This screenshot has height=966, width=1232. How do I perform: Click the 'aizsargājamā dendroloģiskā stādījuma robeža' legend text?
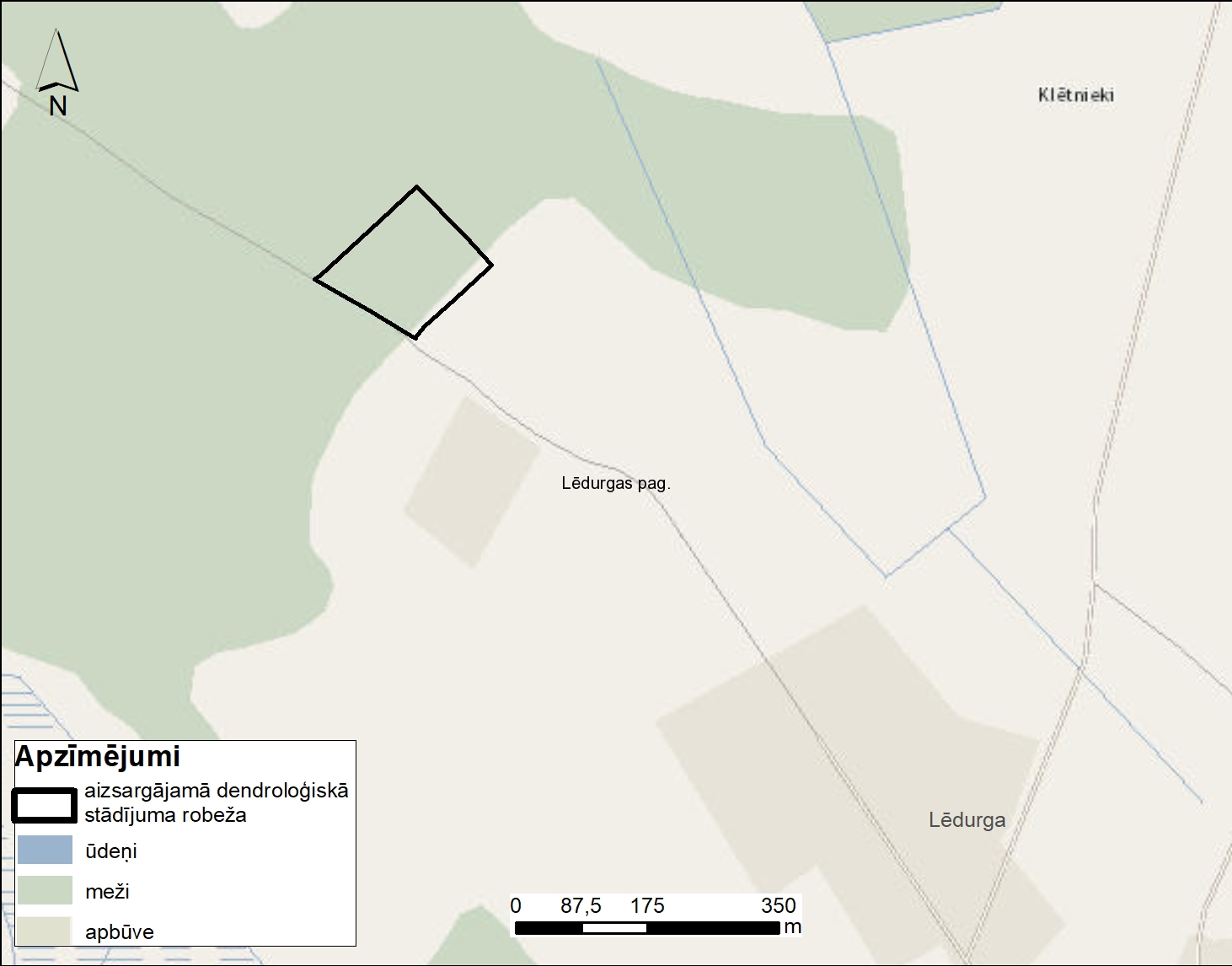[216, 802]
